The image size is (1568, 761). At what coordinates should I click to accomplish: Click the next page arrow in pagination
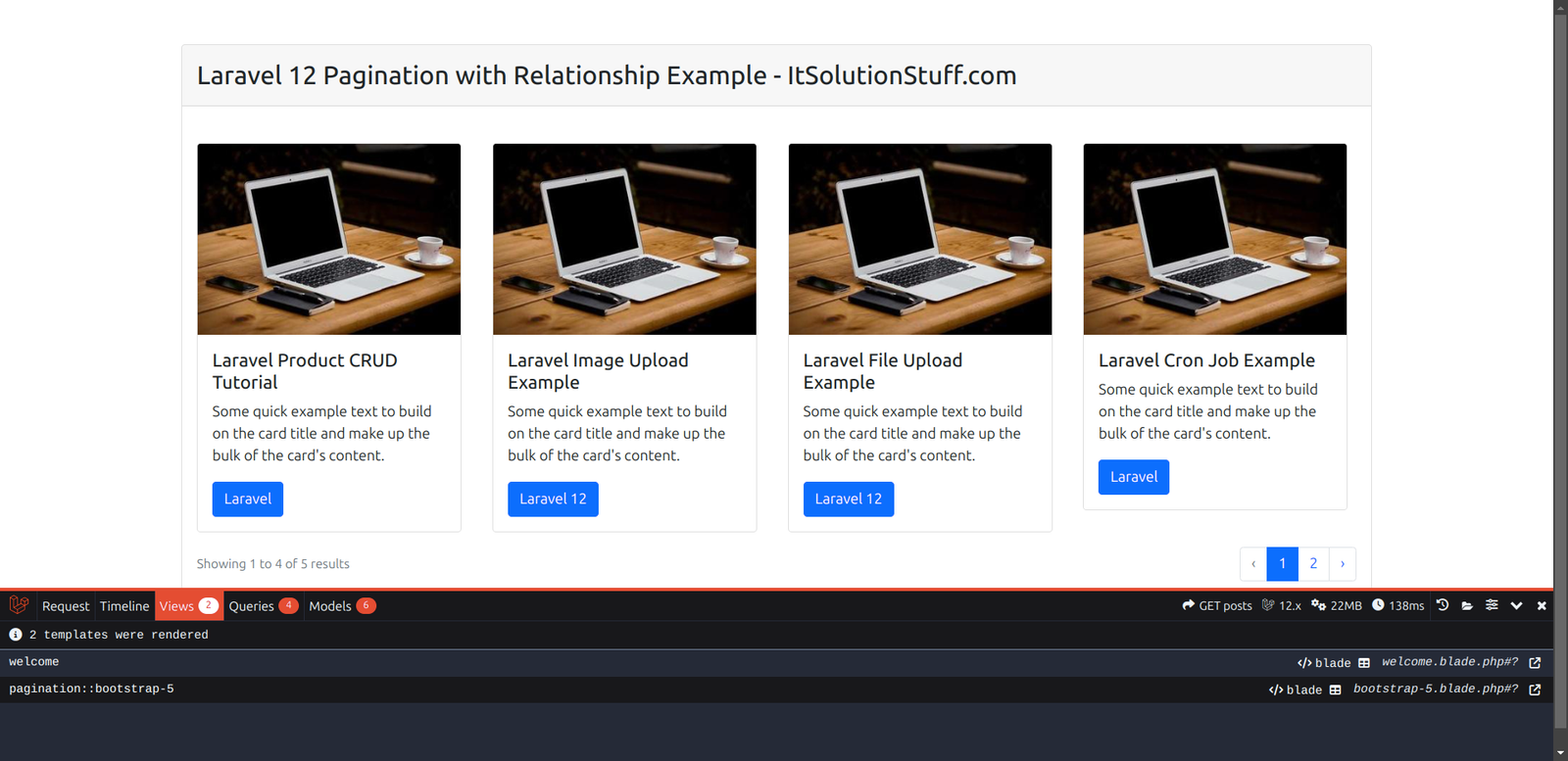(1342, 563)
